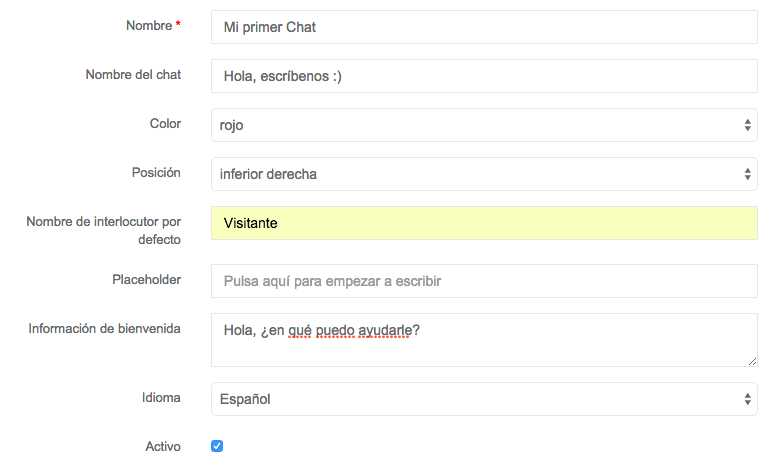Click inside the welcome message textarea
Viewport: 777px width, 464px height.
coord(484,339)
